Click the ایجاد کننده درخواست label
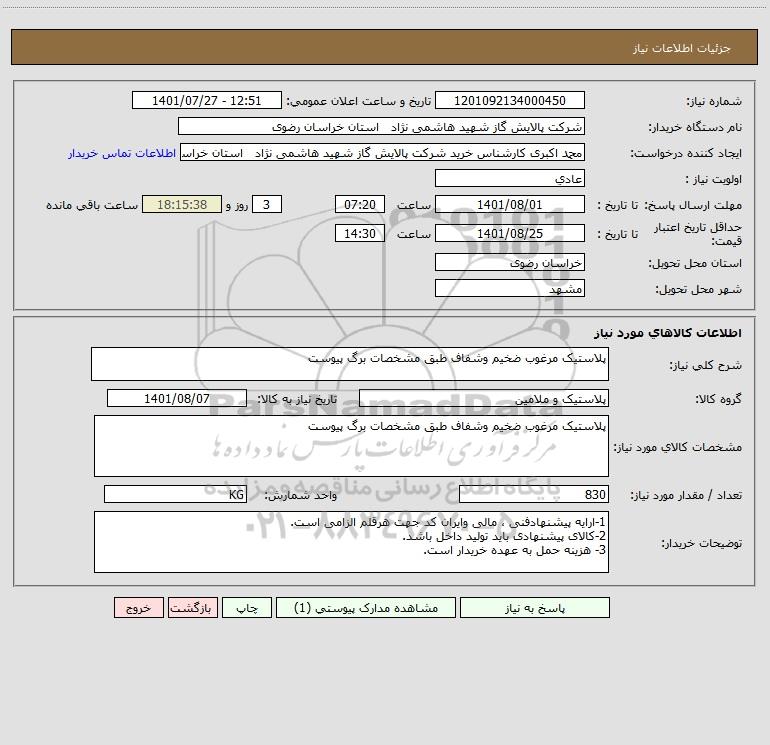The image size is (770, 745). pos(686,154)
